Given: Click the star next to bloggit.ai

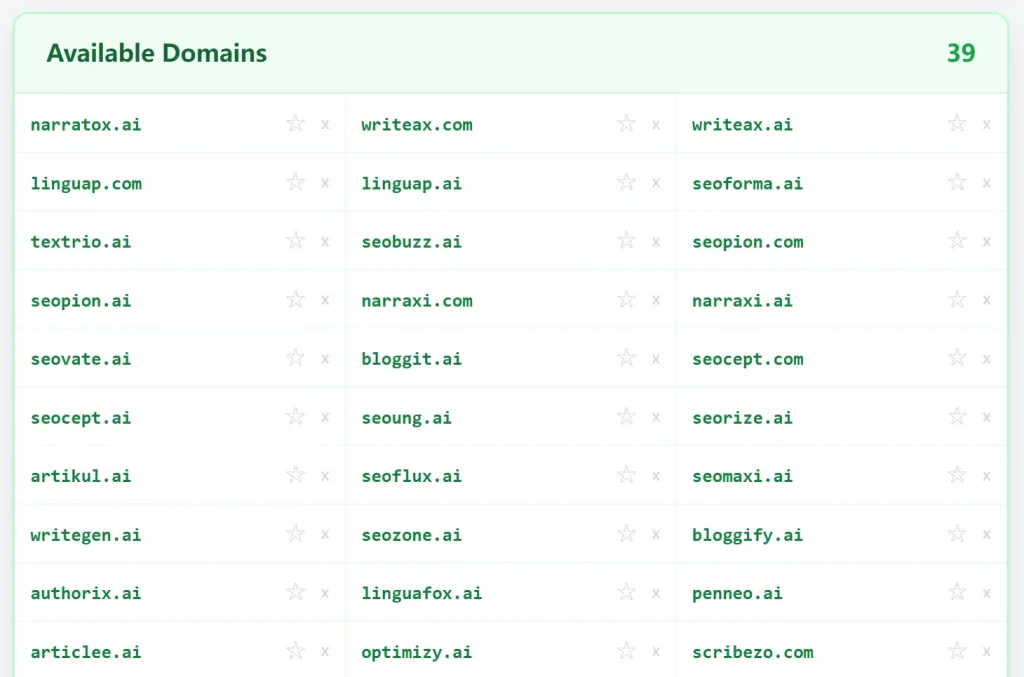Looking at the screenshot, I should pyautogui.click(x=626, y=359).
